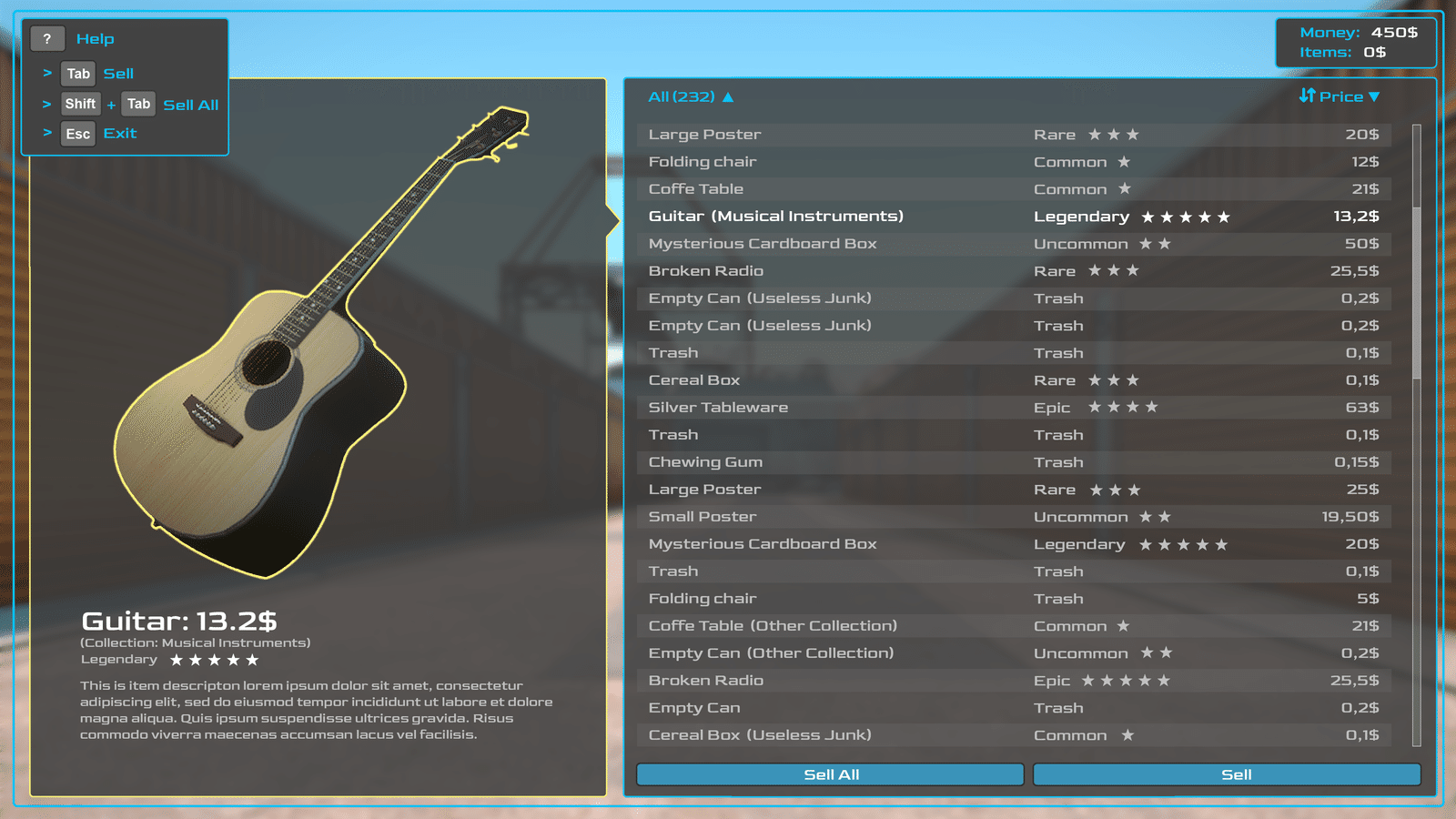The image size is (1456, 819).
Task: Collapse the All (232) category filter
Action: click(728, 96)
